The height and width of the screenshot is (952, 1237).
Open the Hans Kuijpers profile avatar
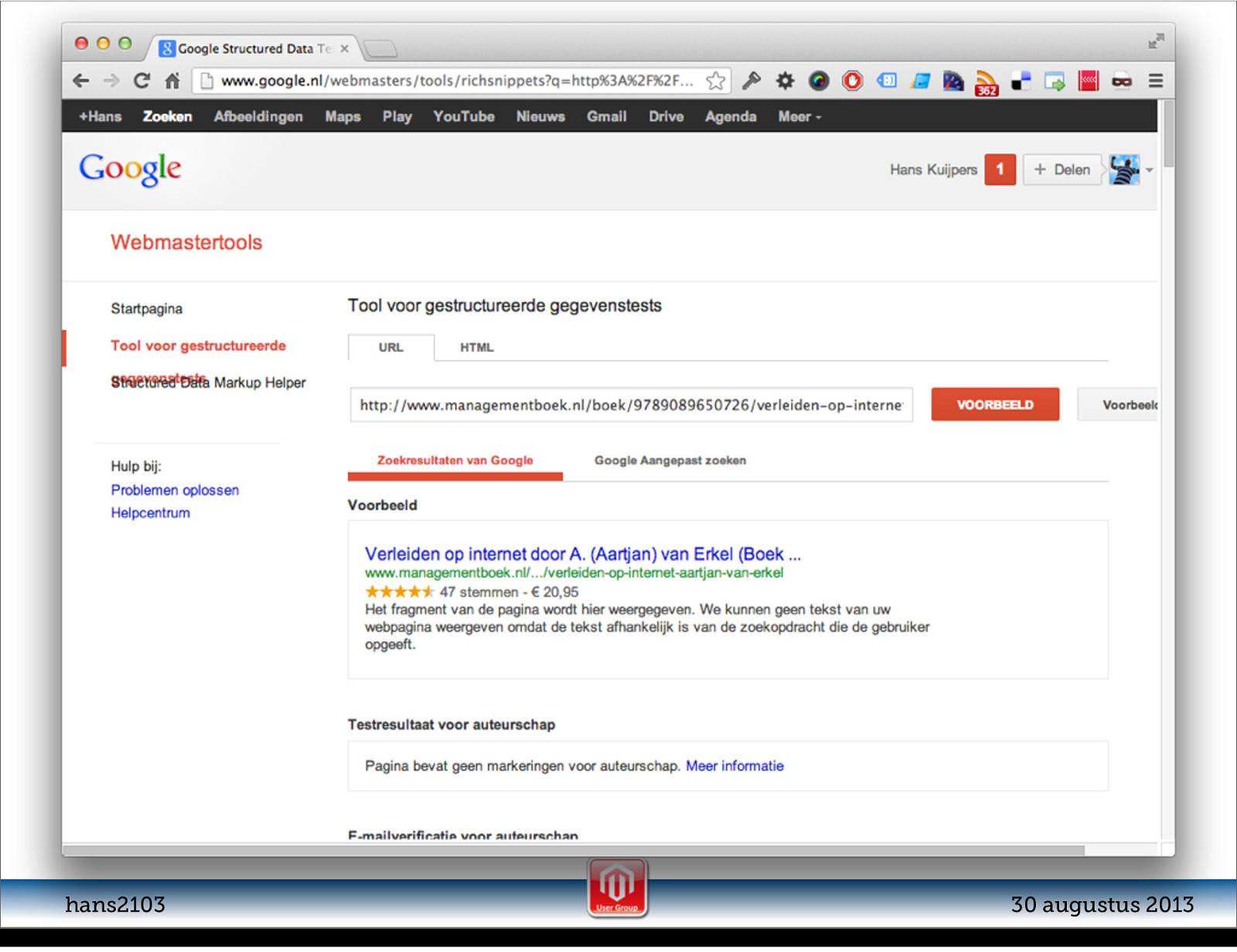pyautogui.click(x=1124, y=169)
